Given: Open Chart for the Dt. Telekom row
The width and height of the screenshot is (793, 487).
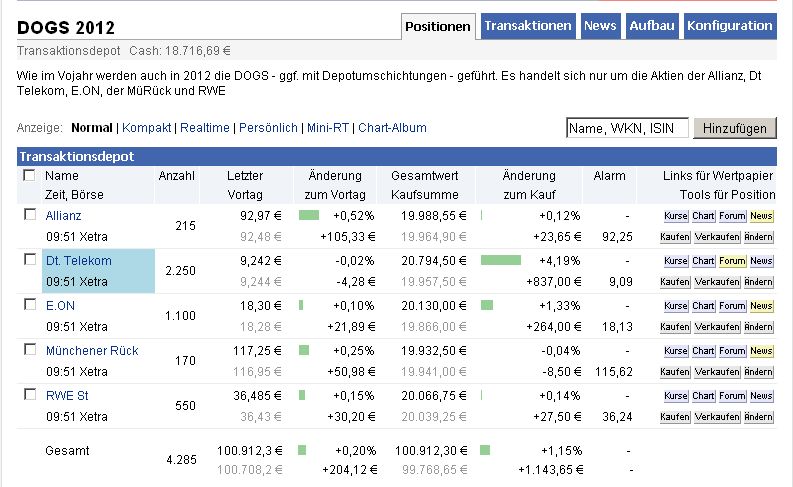Looking at the screenshot, I should 703,261.
